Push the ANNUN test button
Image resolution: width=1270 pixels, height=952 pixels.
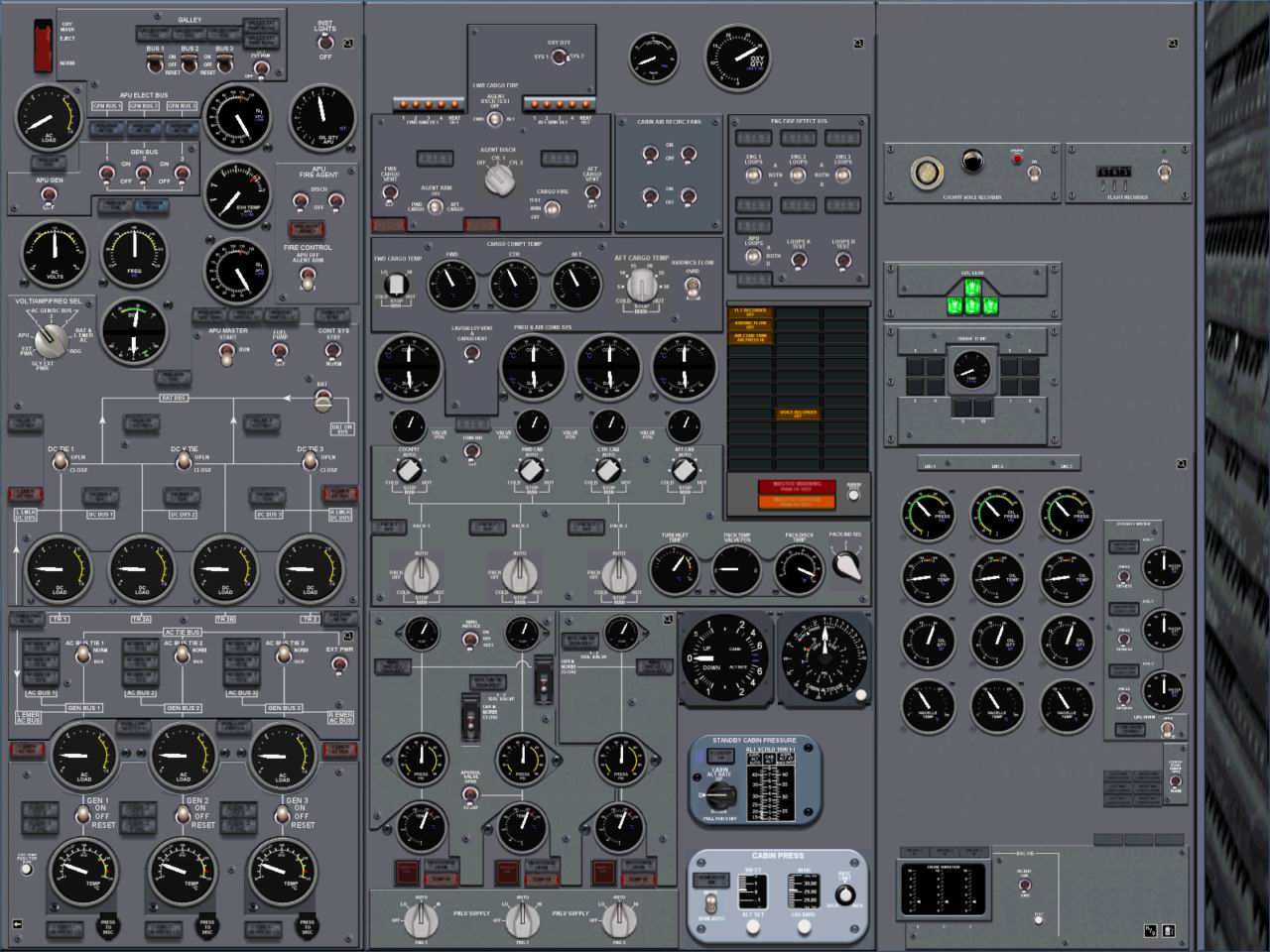pos(852,494)
